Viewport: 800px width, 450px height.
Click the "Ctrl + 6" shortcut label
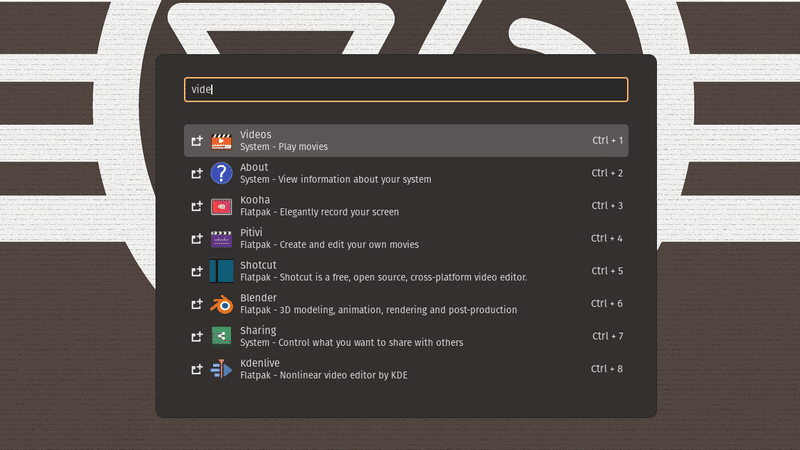coord(607,304)
